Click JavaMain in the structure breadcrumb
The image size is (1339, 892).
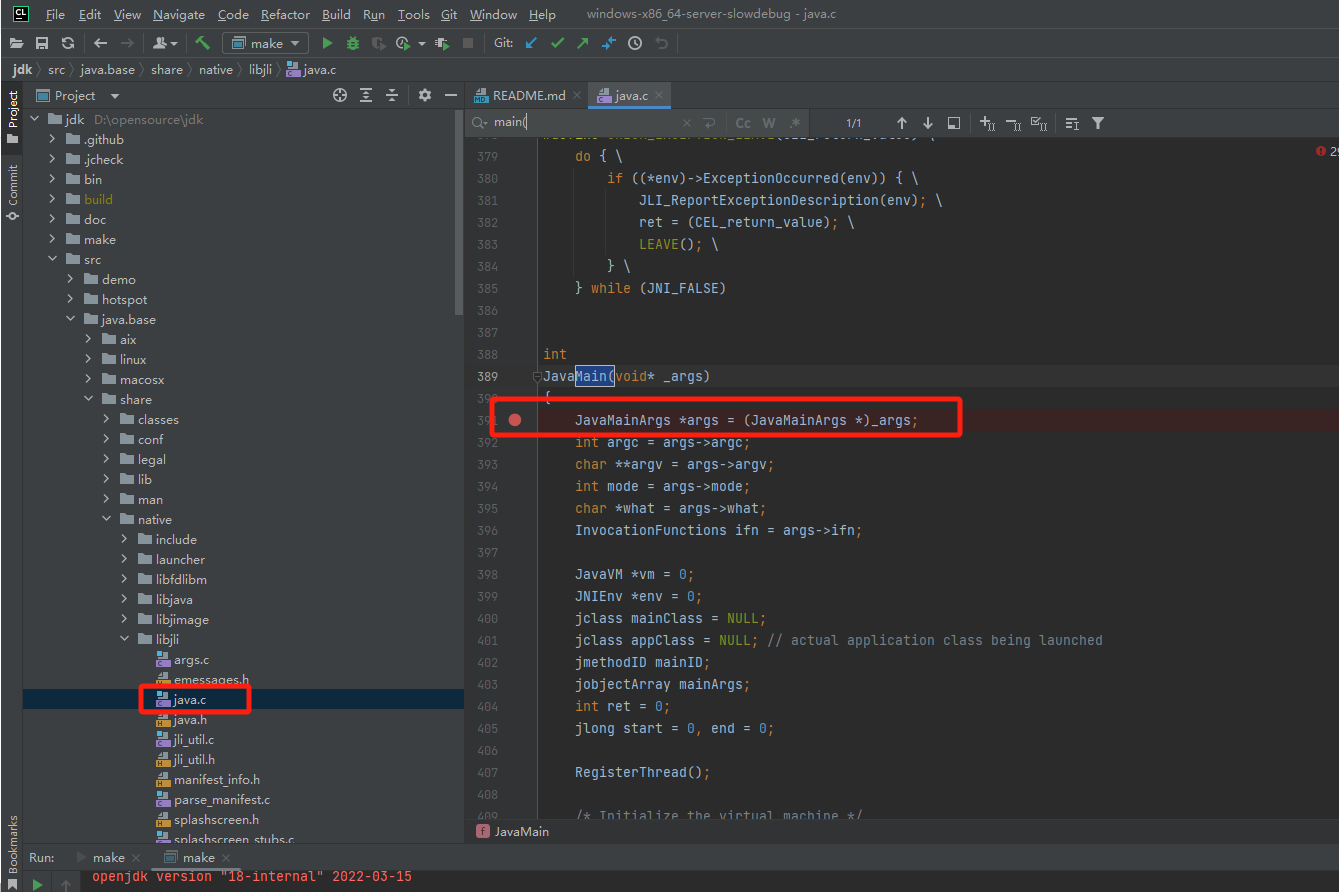click(513, 831)
